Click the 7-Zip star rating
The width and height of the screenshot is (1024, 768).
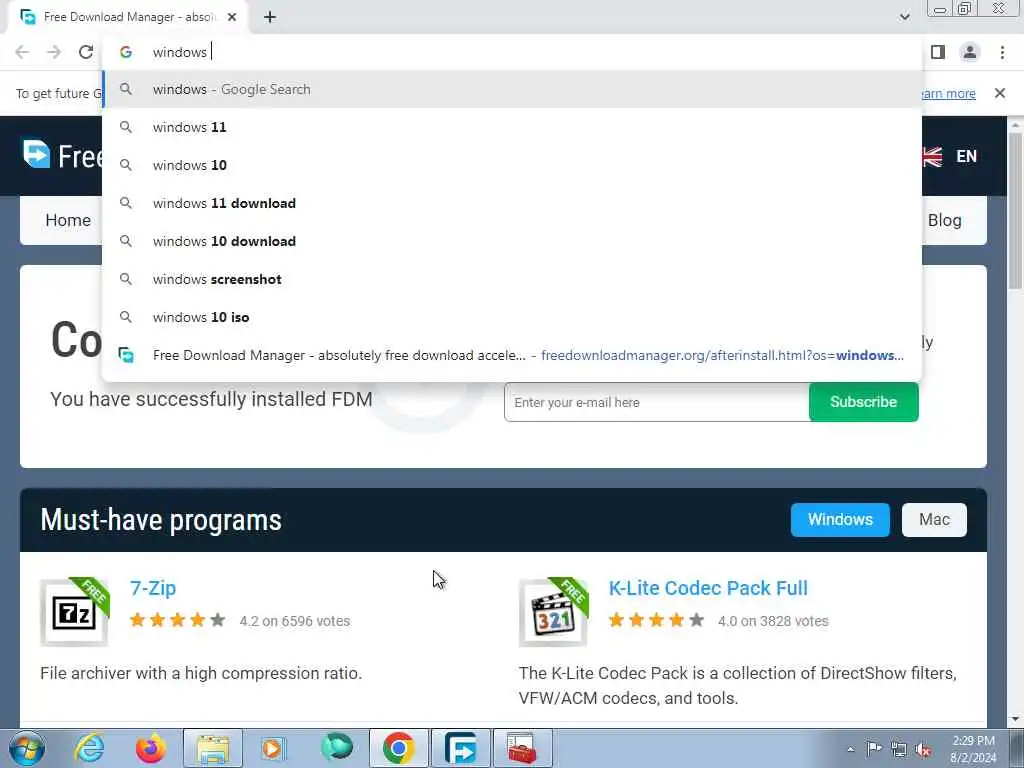pos(178,620)
